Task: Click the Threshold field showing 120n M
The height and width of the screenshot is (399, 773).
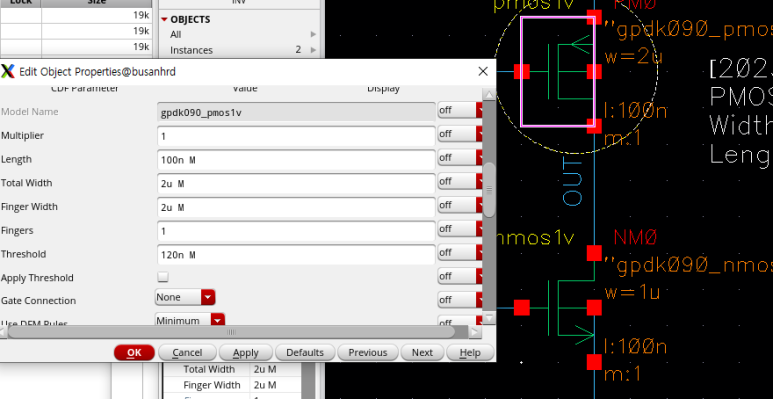Action: coord(296,254)
